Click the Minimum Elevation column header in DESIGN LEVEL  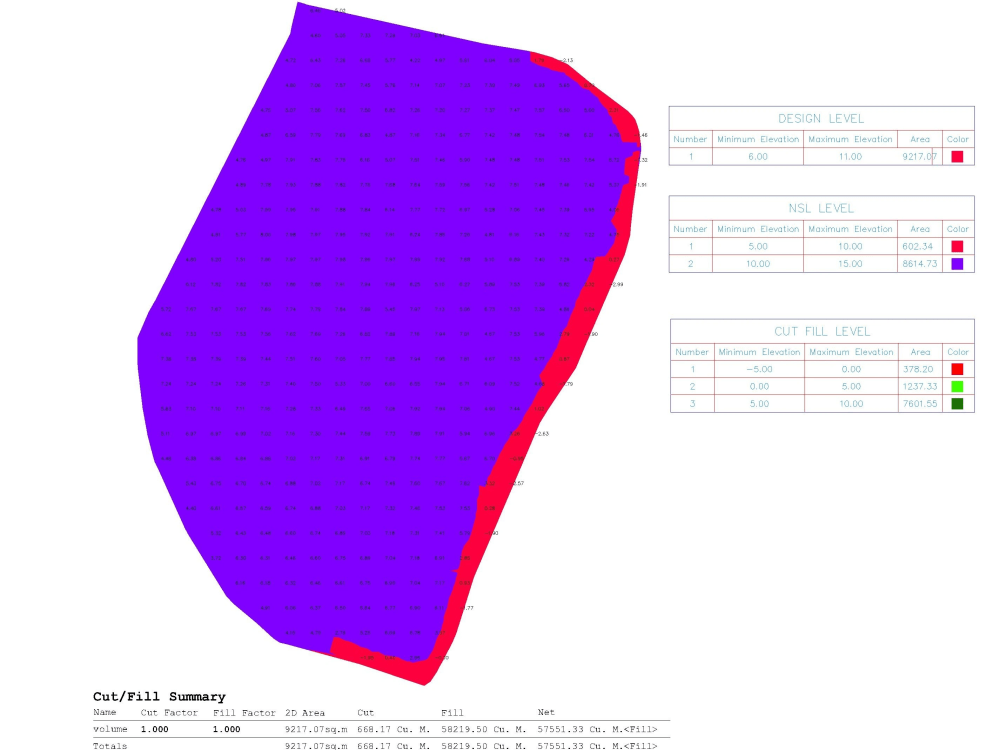[x=757, y=139]
